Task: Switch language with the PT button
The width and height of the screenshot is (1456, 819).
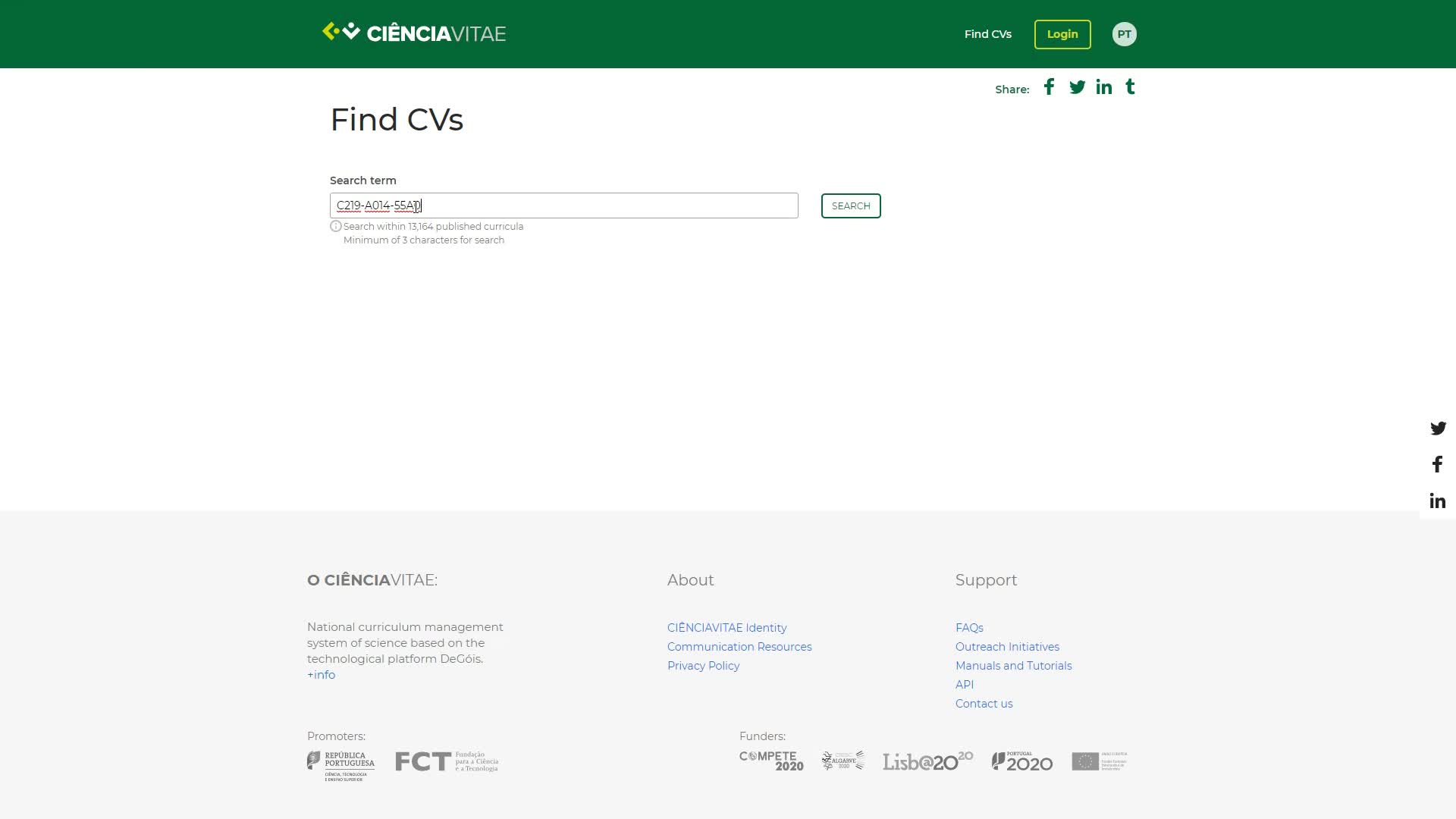Action: click(1124, 34)
